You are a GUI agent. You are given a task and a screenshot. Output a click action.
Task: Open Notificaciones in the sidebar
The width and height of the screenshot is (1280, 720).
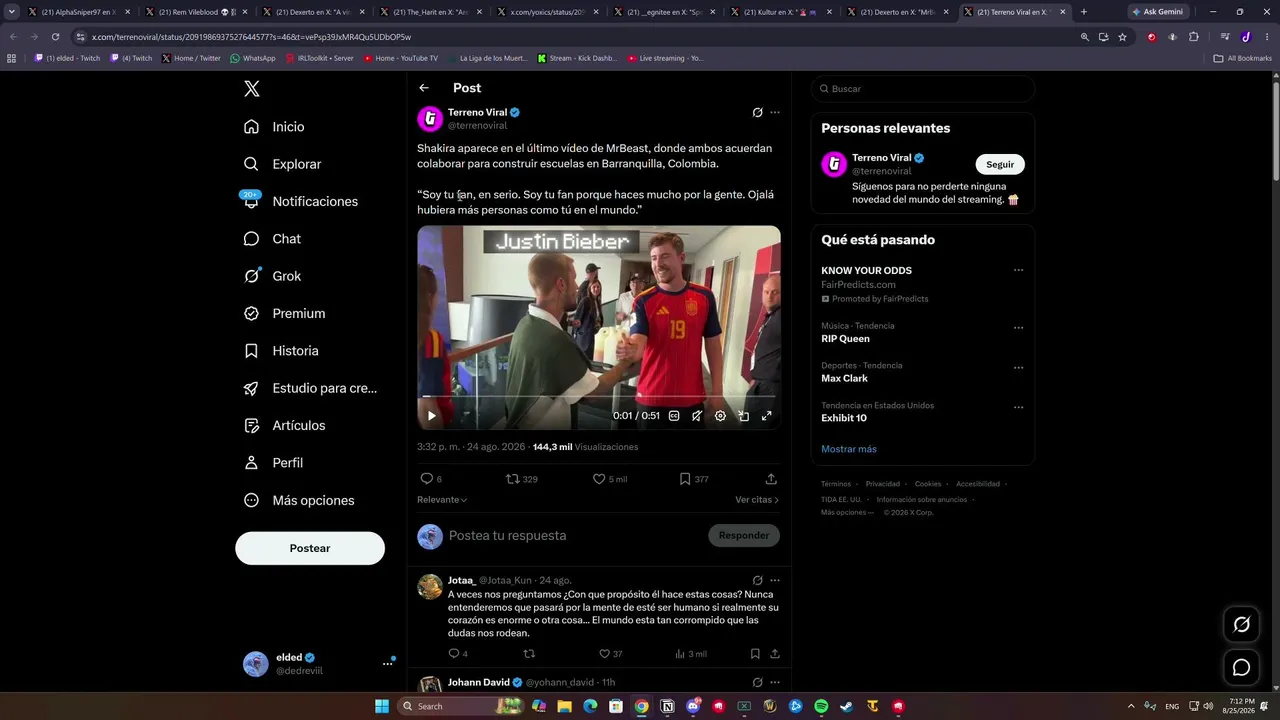point(300,201)
